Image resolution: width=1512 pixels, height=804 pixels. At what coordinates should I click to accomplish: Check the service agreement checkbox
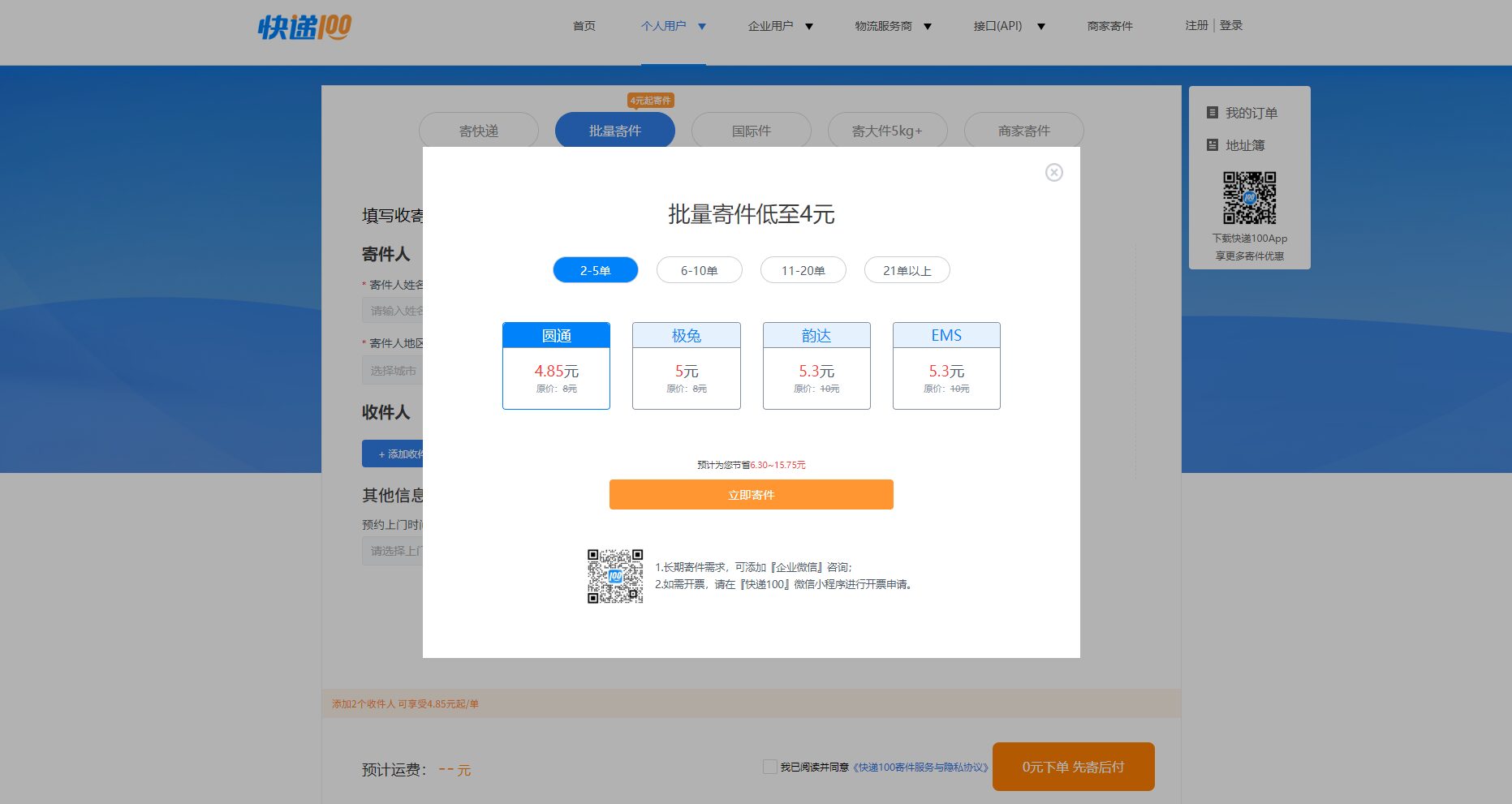coord(769,766)
